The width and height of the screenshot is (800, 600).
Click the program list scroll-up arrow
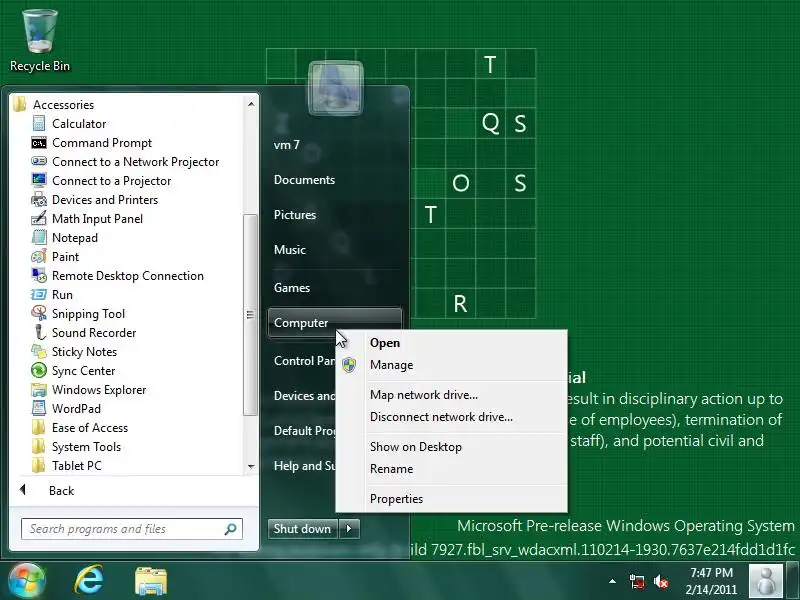point(251,105)
